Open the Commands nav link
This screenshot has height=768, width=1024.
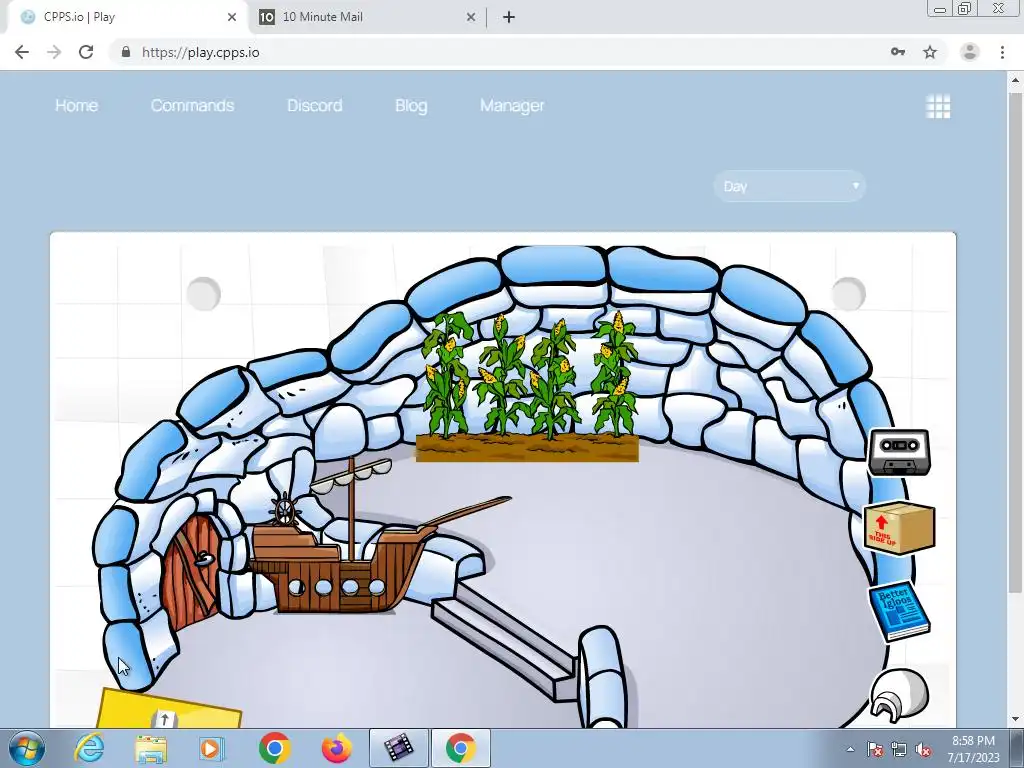pyautogui.click(x=192, y=105)
